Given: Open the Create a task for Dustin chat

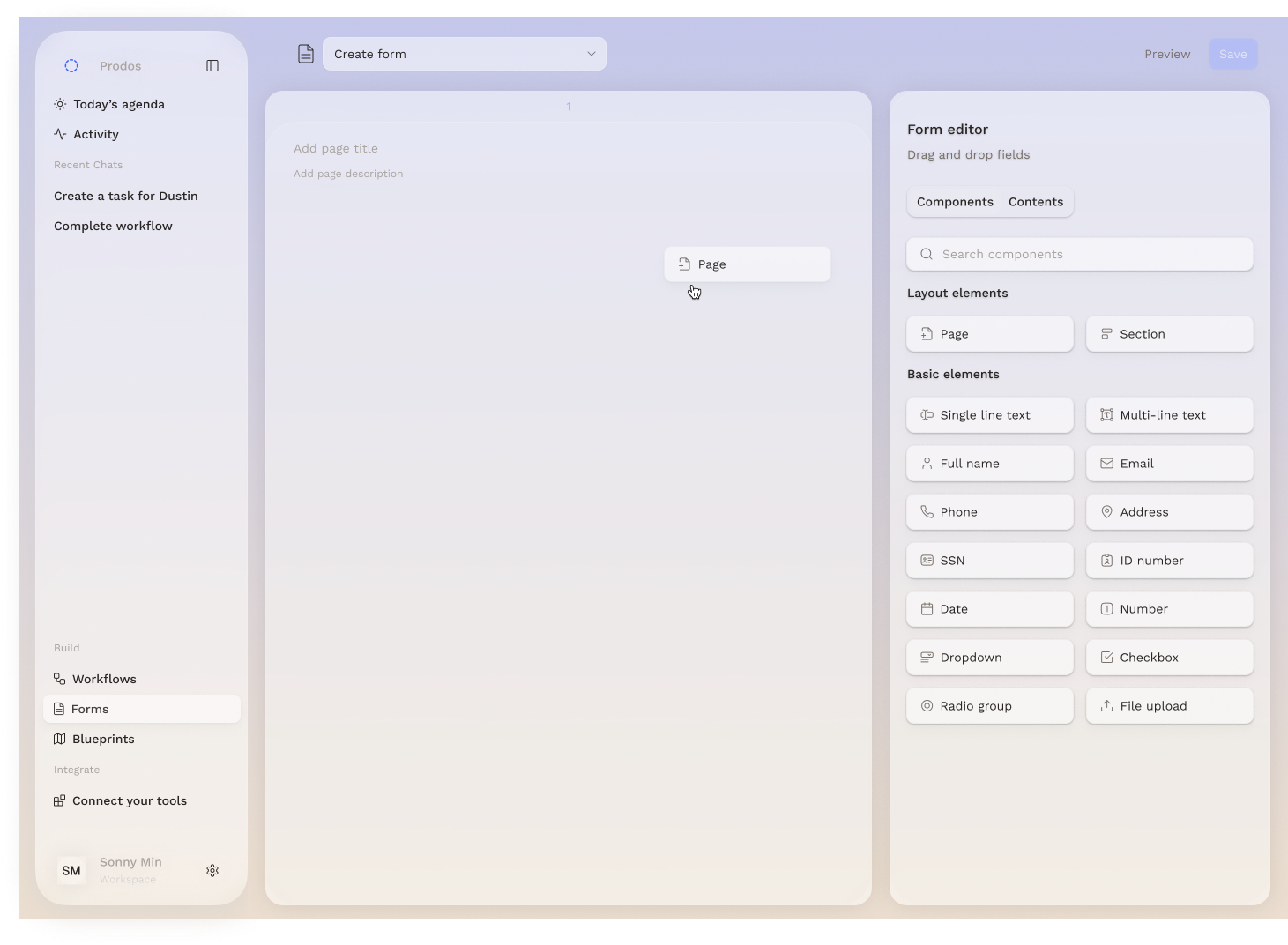Looking at the screenshot, I should tap(126, 196).
